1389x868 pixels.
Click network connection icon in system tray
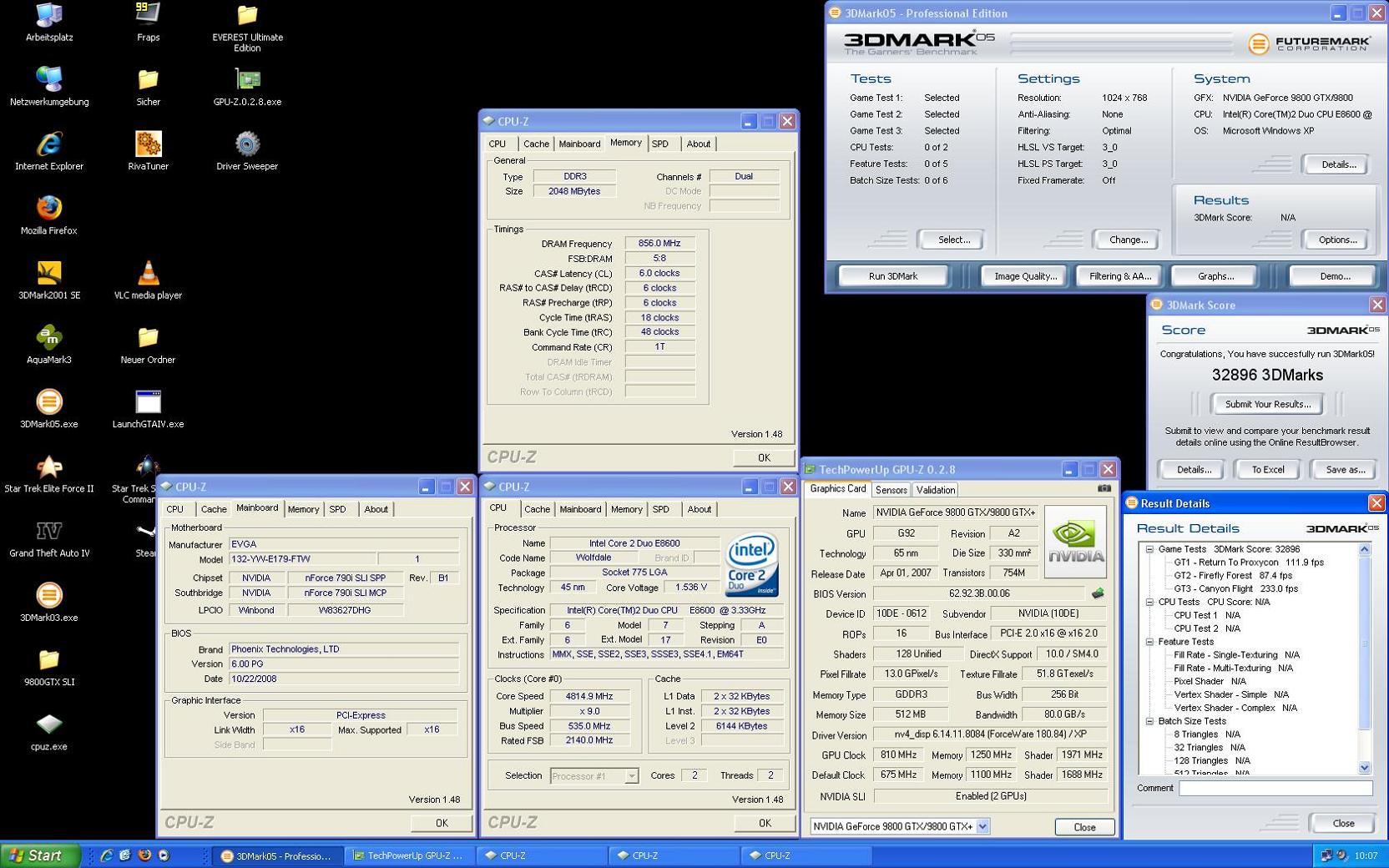pos(1326,855)
